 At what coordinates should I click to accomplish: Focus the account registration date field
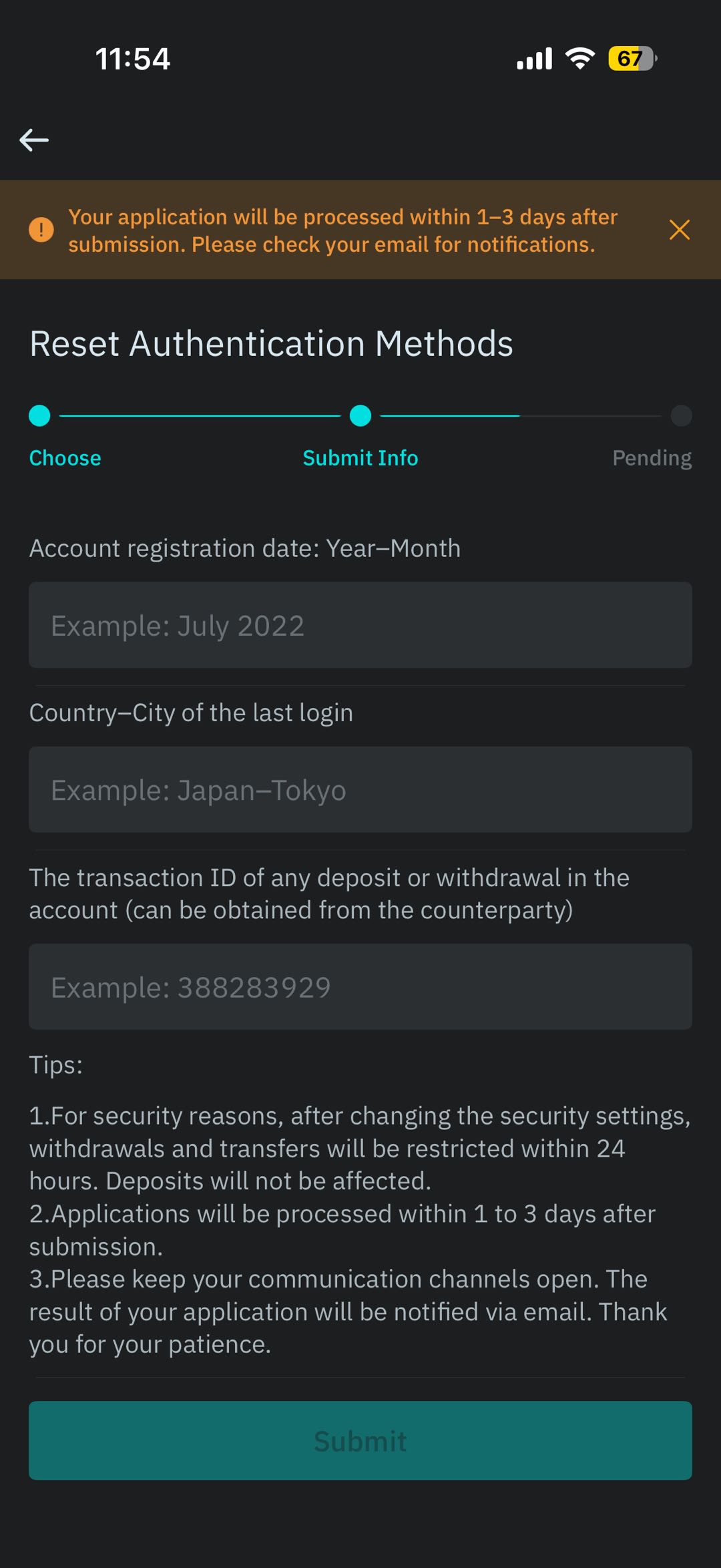click(x=360, y=625)
